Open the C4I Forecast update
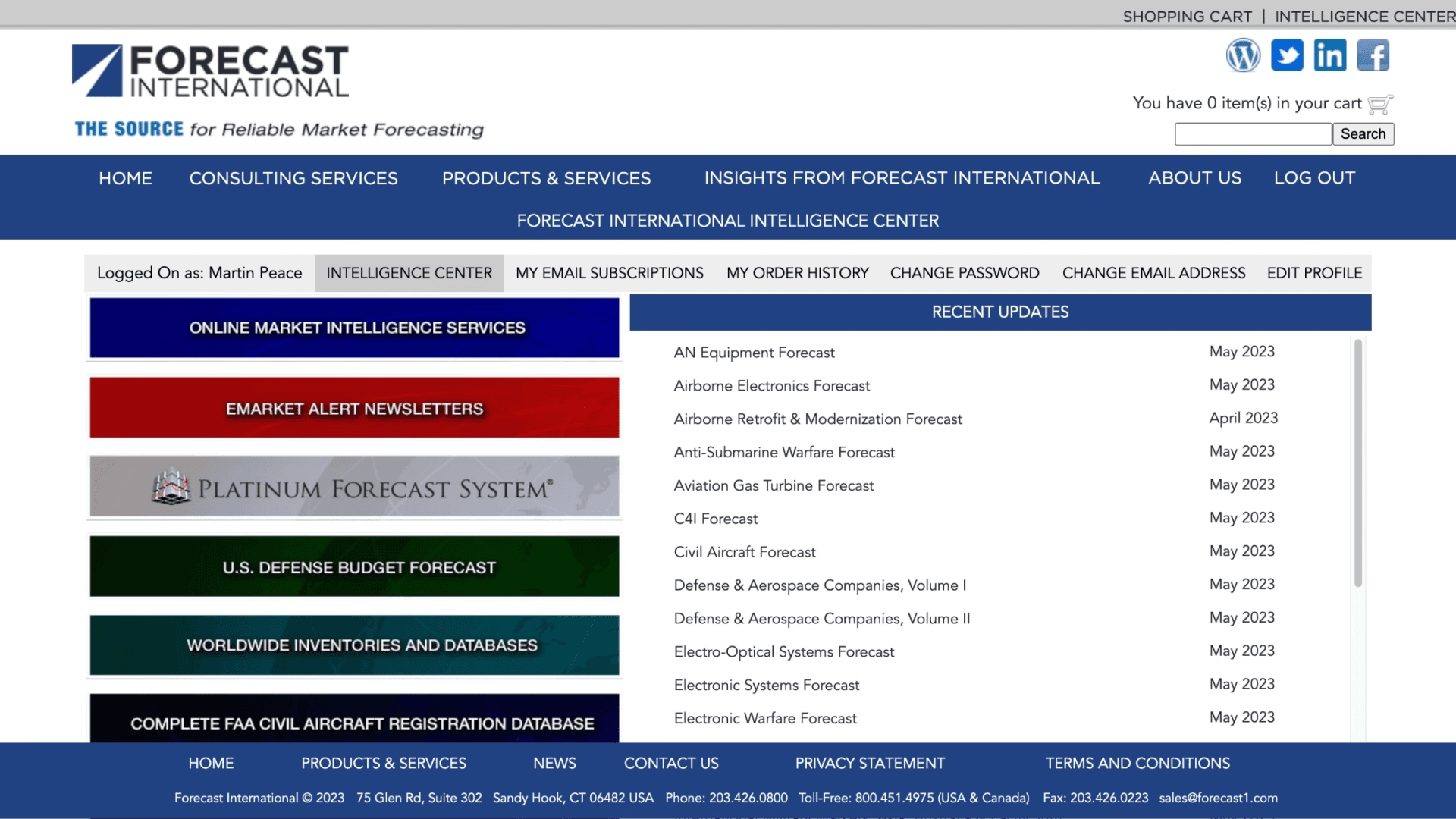This screenshot has width=1456, height=819. 715,519
